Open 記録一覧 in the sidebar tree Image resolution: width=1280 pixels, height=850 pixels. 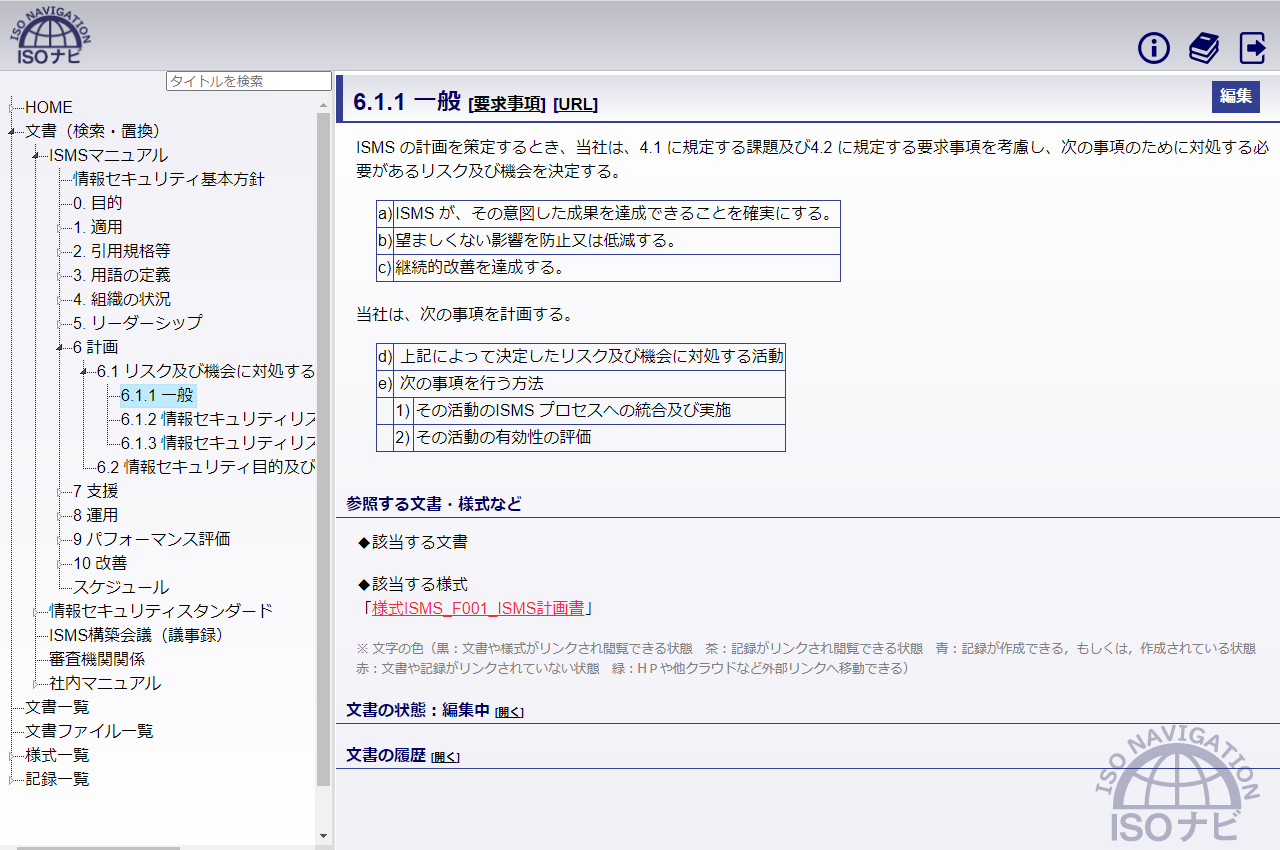click(x=57, y=779)
